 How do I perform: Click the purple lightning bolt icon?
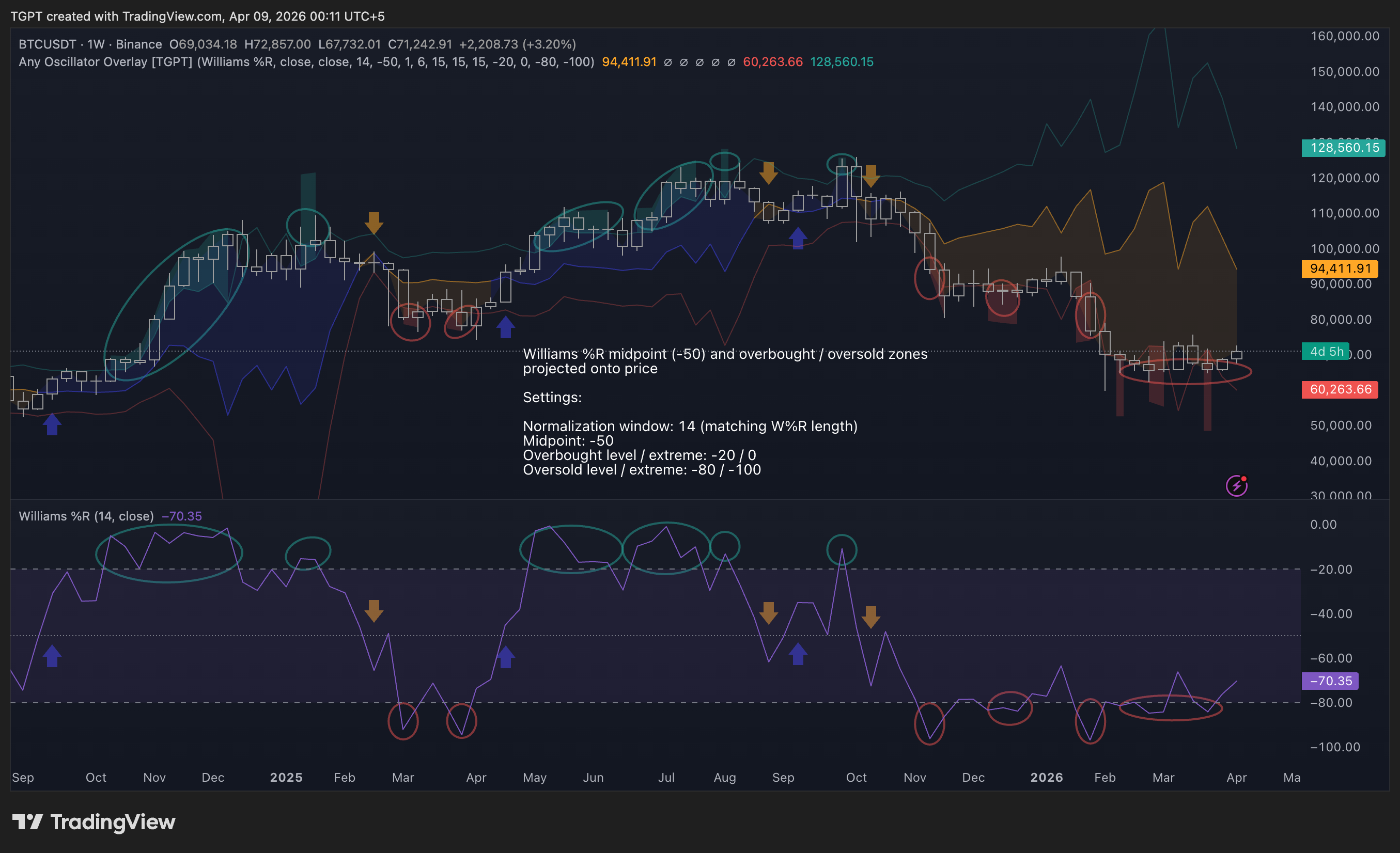1236,485
